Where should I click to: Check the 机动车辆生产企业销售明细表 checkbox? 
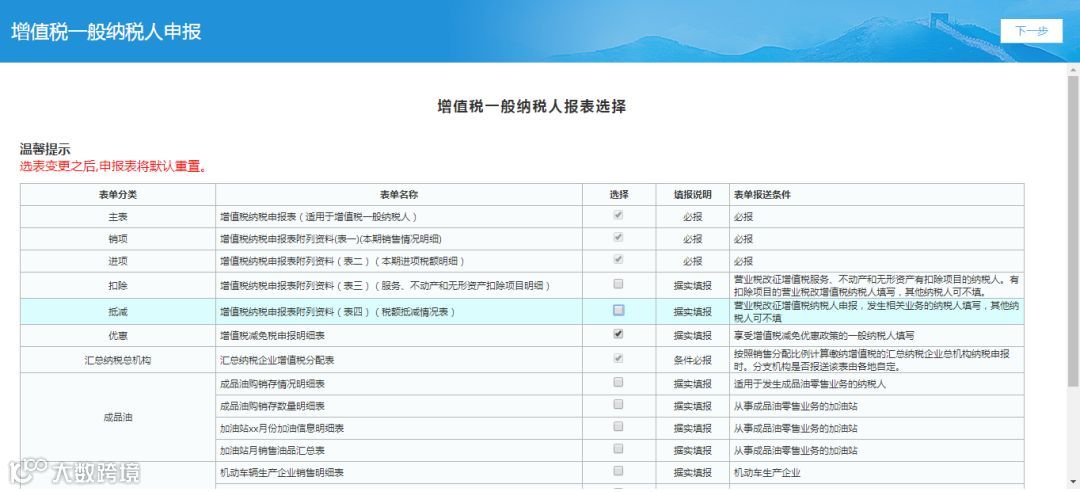(x=618, y=471)
